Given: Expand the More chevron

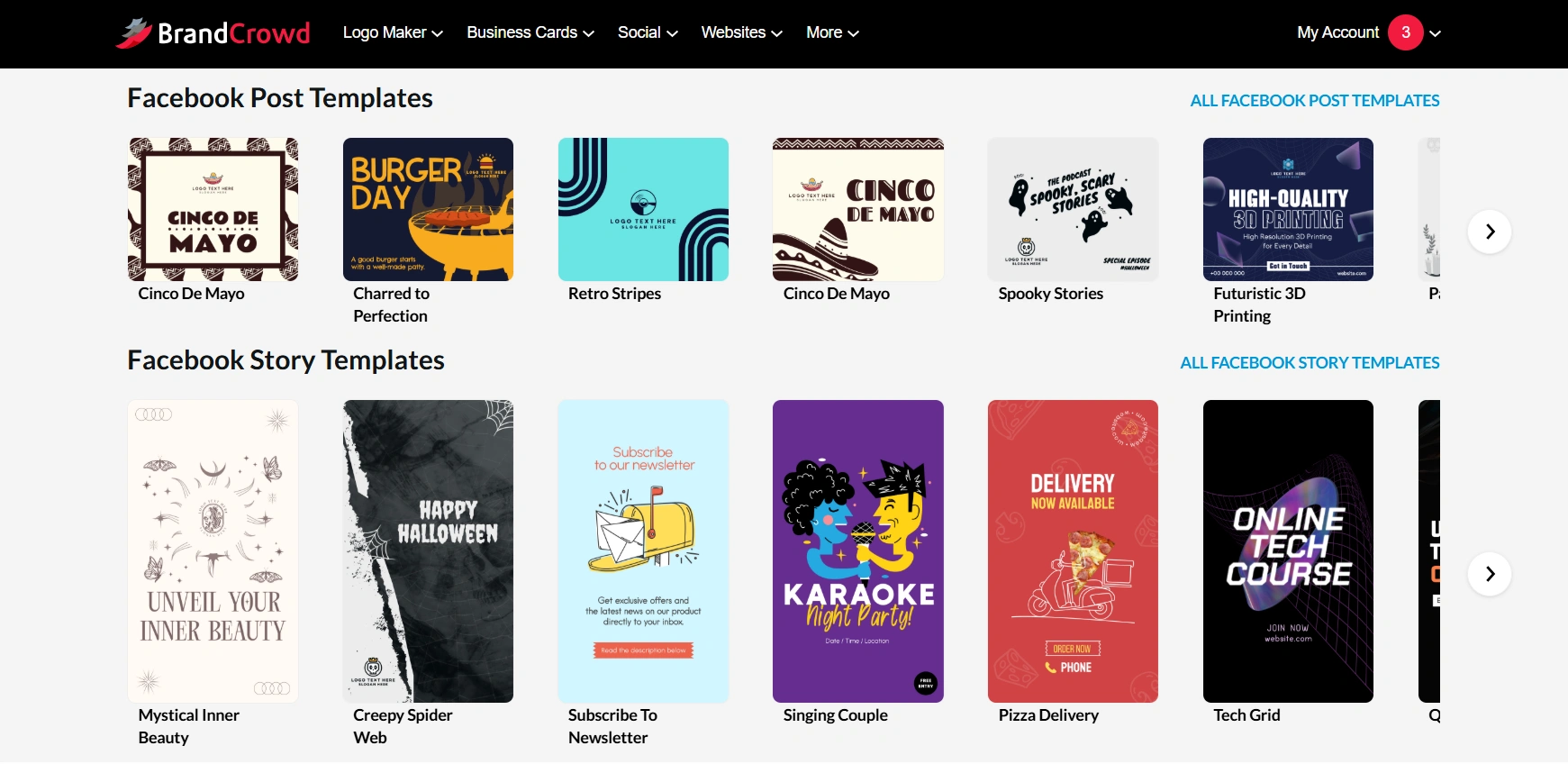Looking at the screenshot, I should point(853,34).
